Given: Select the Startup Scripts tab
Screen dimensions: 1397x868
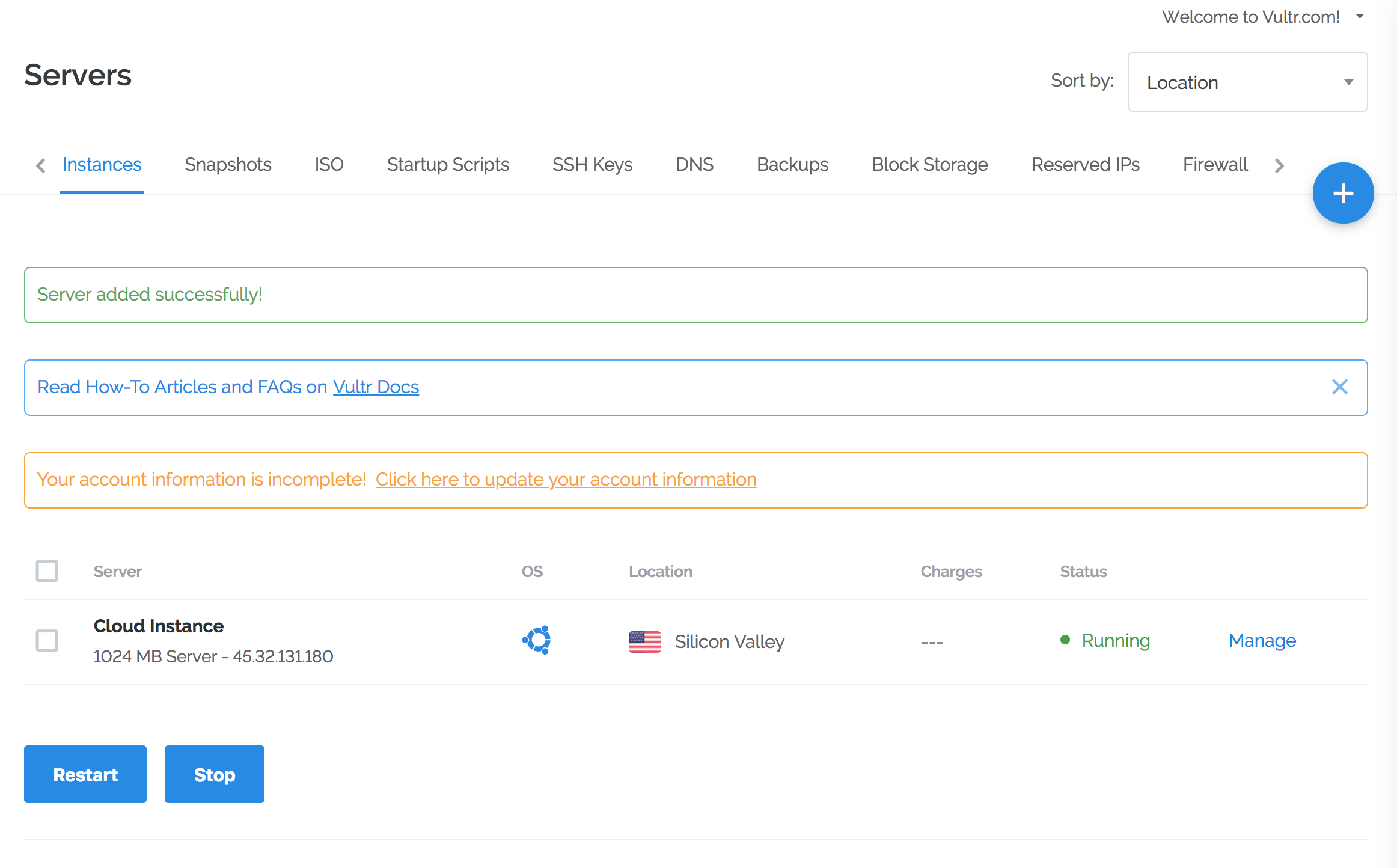Looking at the screenshot, I should tap(448, 165).
